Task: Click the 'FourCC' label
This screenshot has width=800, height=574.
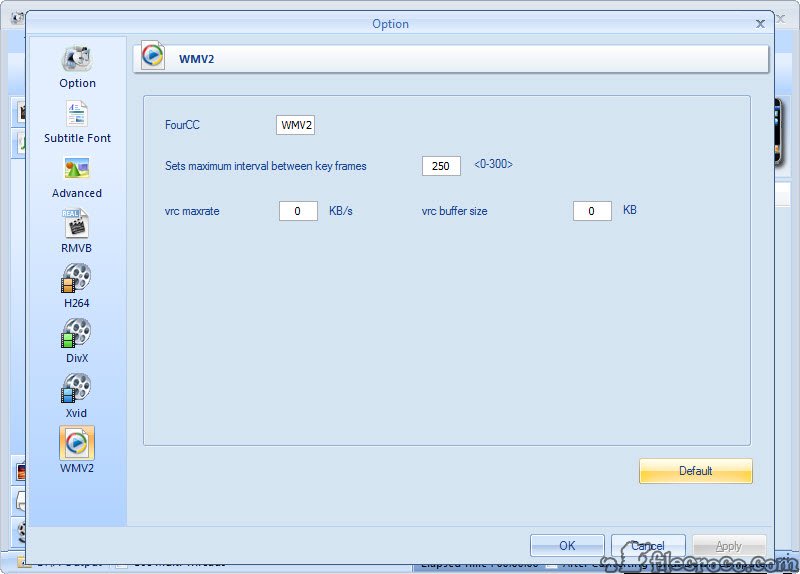Action: [182, 125]
